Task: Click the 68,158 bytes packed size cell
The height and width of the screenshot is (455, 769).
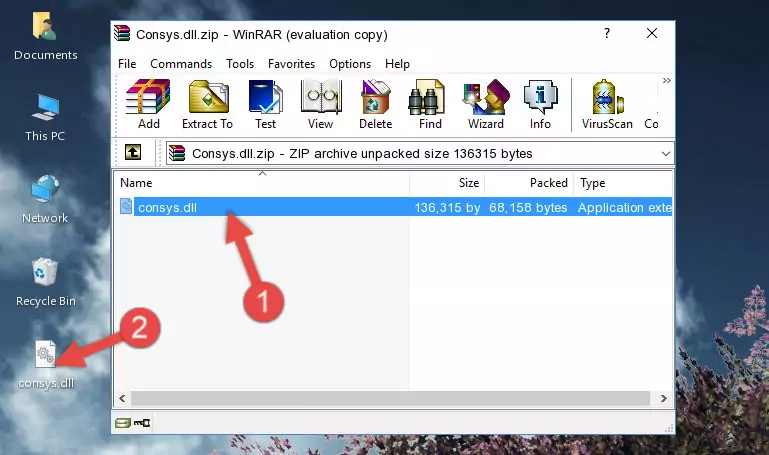Action: pyautogui.click(x=528, y=208)
